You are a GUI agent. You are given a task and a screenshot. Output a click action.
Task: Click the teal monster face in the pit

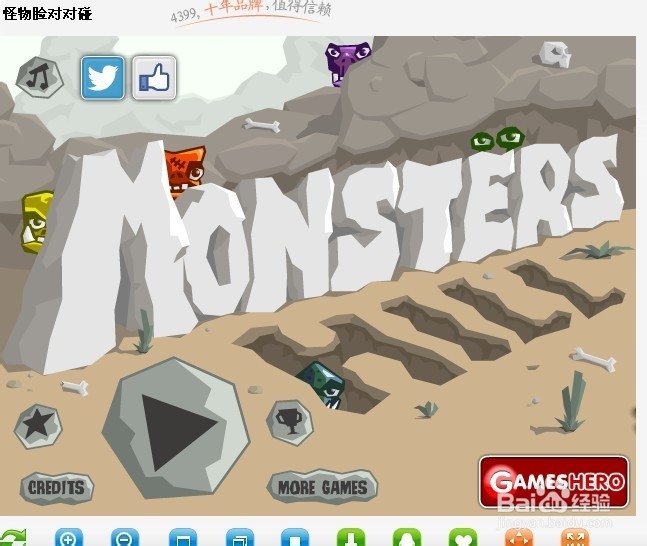(322, 385)
